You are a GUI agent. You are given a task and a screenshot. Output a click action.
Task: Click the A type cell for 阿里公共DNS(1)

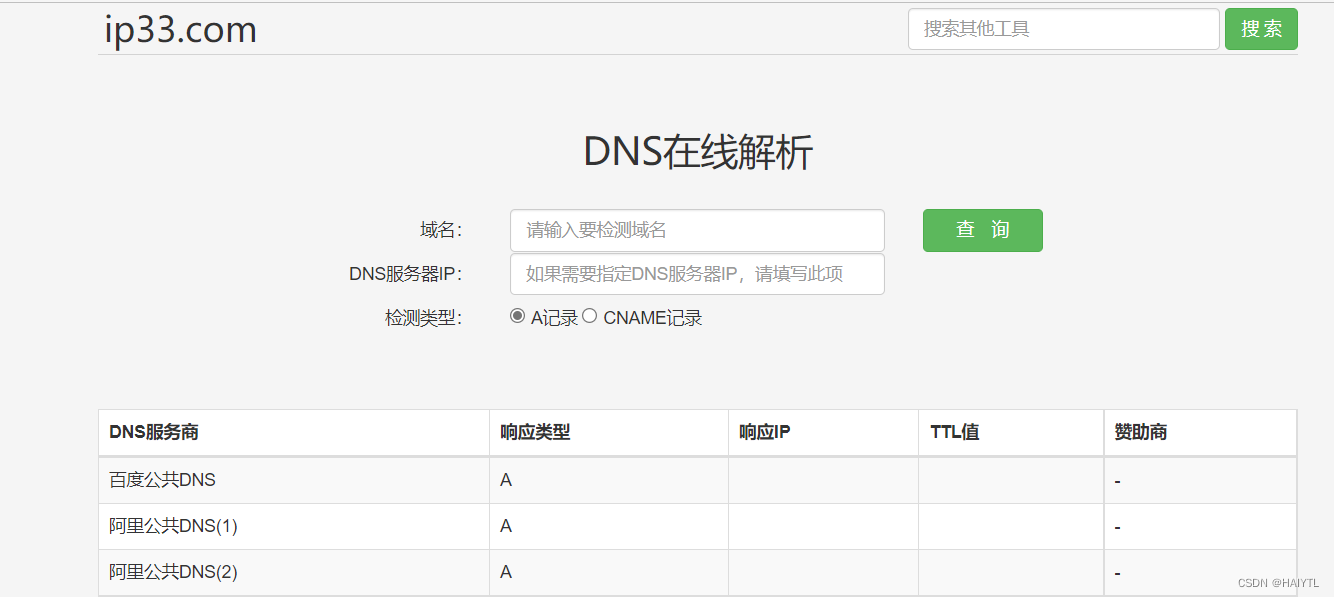click(x=609, y=526)
